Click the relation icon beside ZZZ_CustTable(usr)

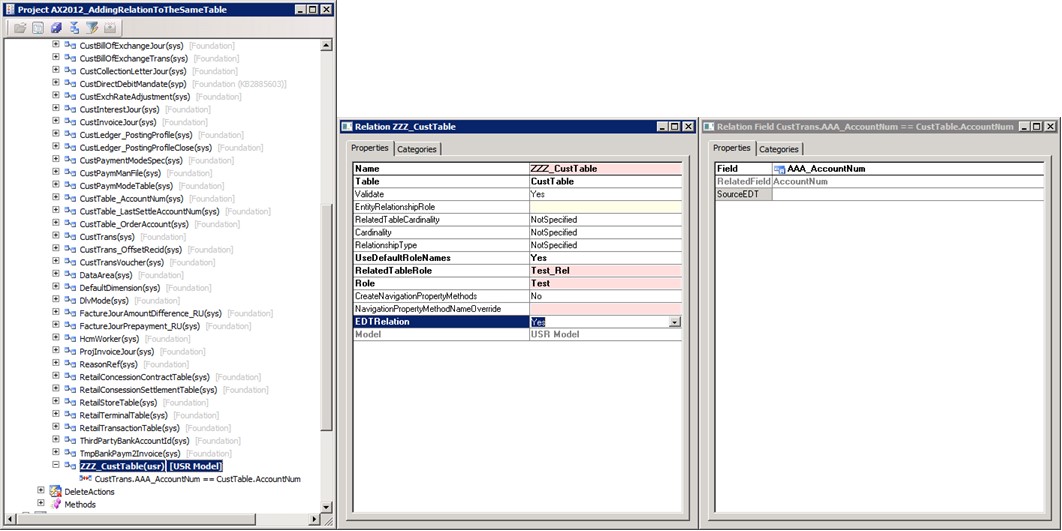point(70,466)
